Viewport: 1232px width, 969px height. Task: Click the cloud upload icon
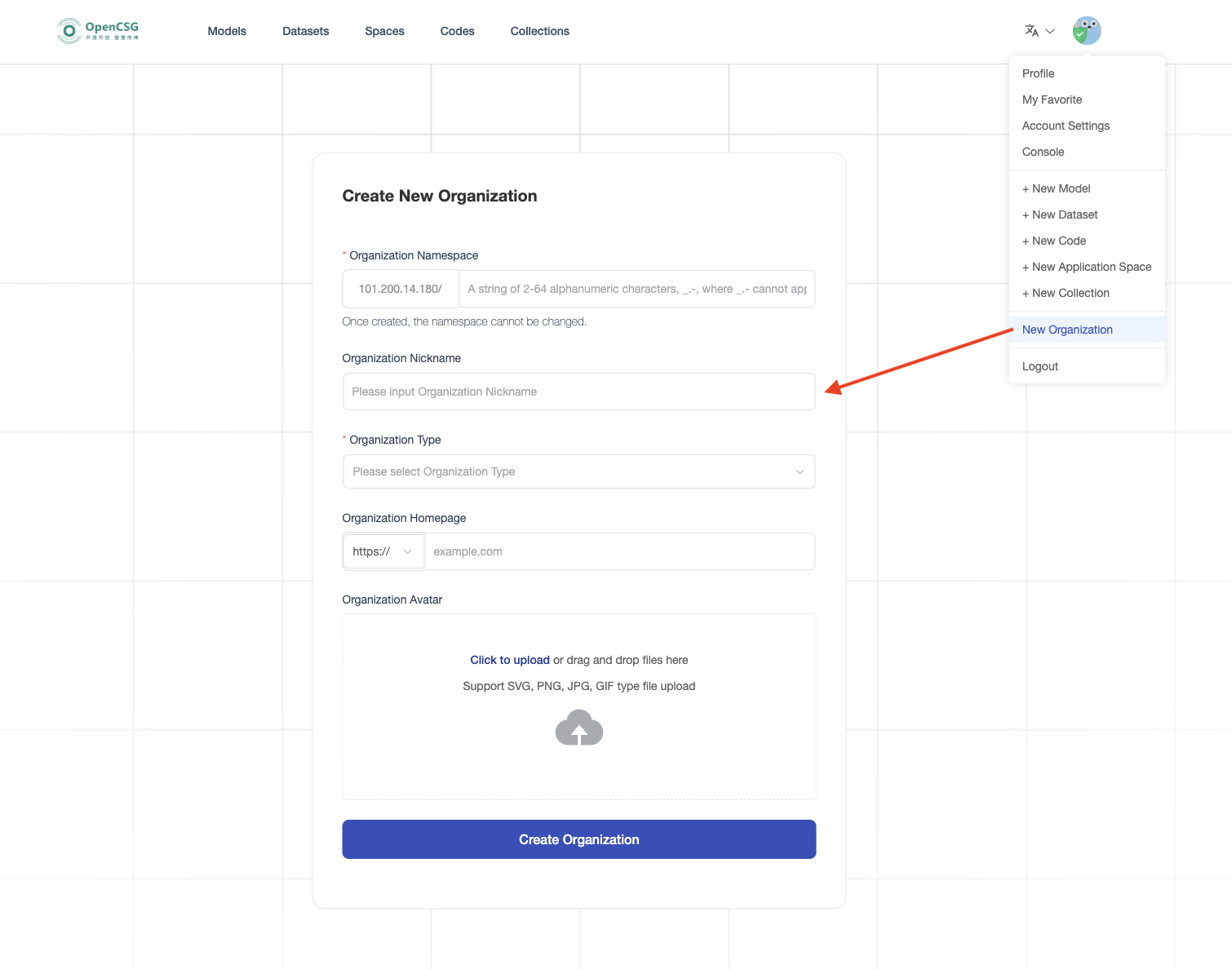[x=578, y=728]
